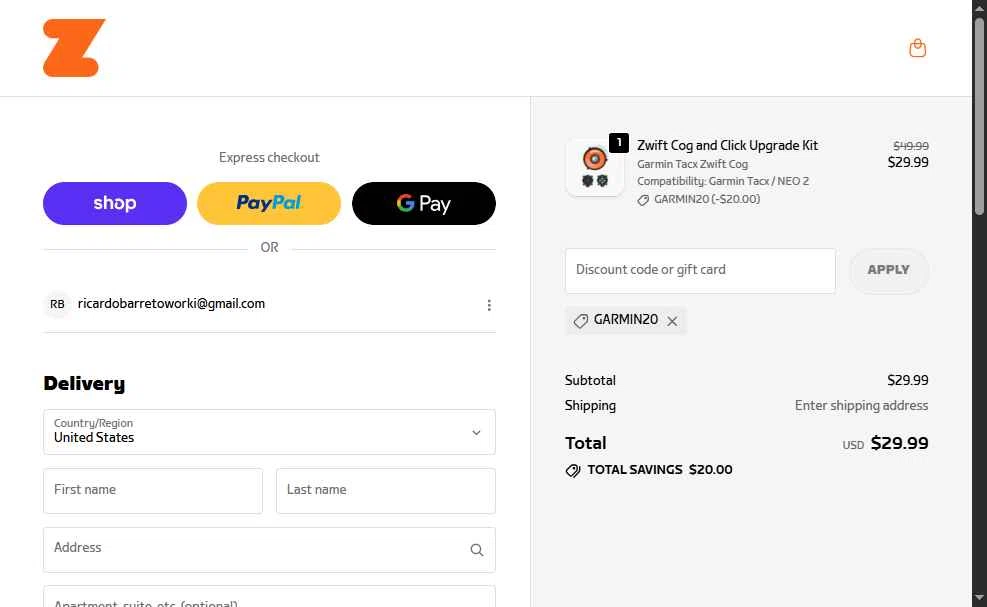Click the RB account avatar
Screen dimensions: 987x607
[58, 304]
